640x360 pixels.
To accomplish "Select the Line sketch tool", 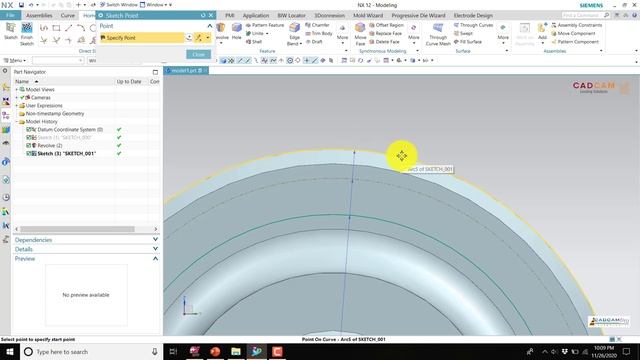I will click(x=68, y=28).
